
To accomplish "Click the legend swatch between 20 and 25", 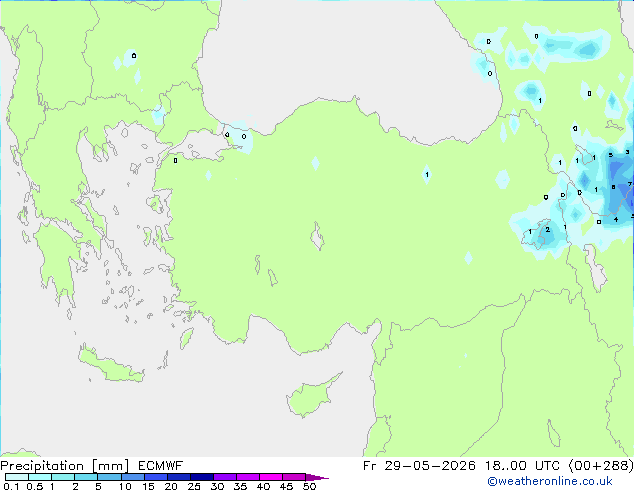I will (x=179, y=477).
